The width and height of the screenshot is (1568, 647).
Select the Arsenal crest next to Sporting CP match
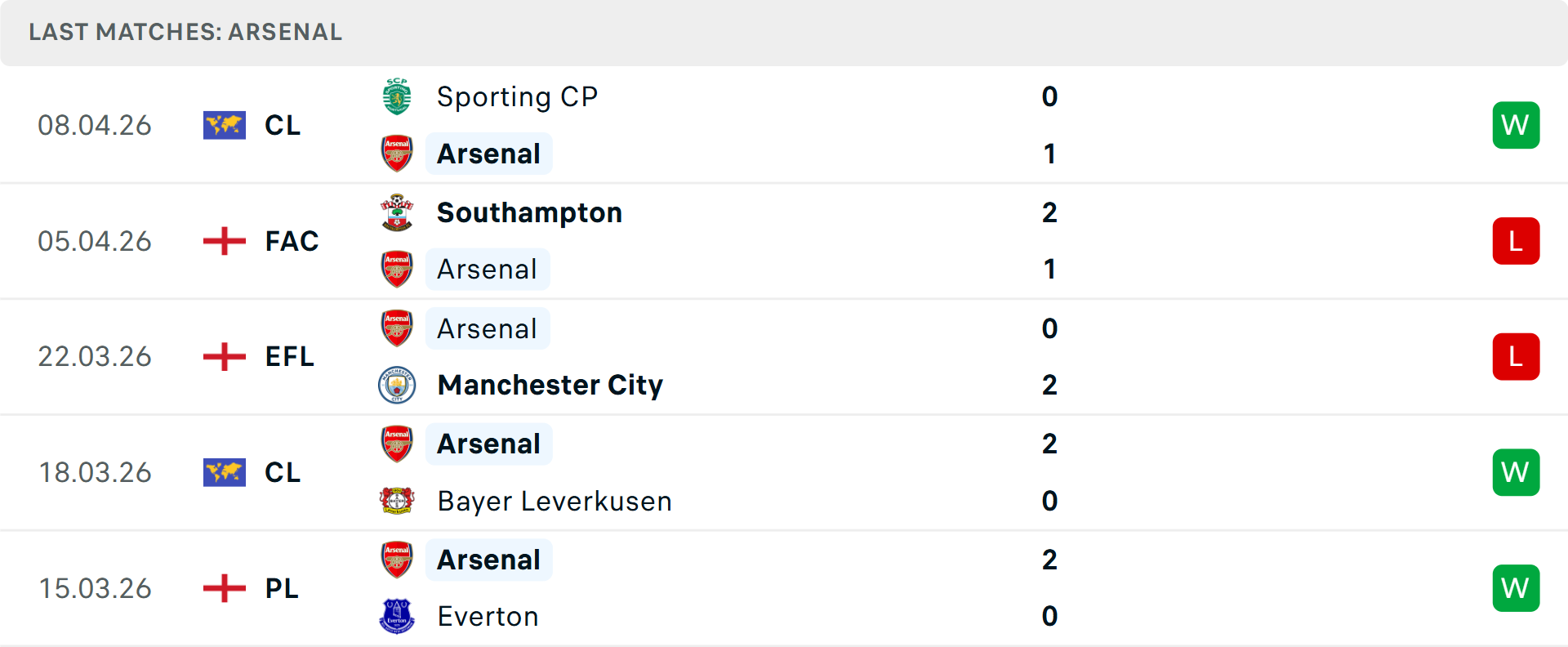pos(397,154)
